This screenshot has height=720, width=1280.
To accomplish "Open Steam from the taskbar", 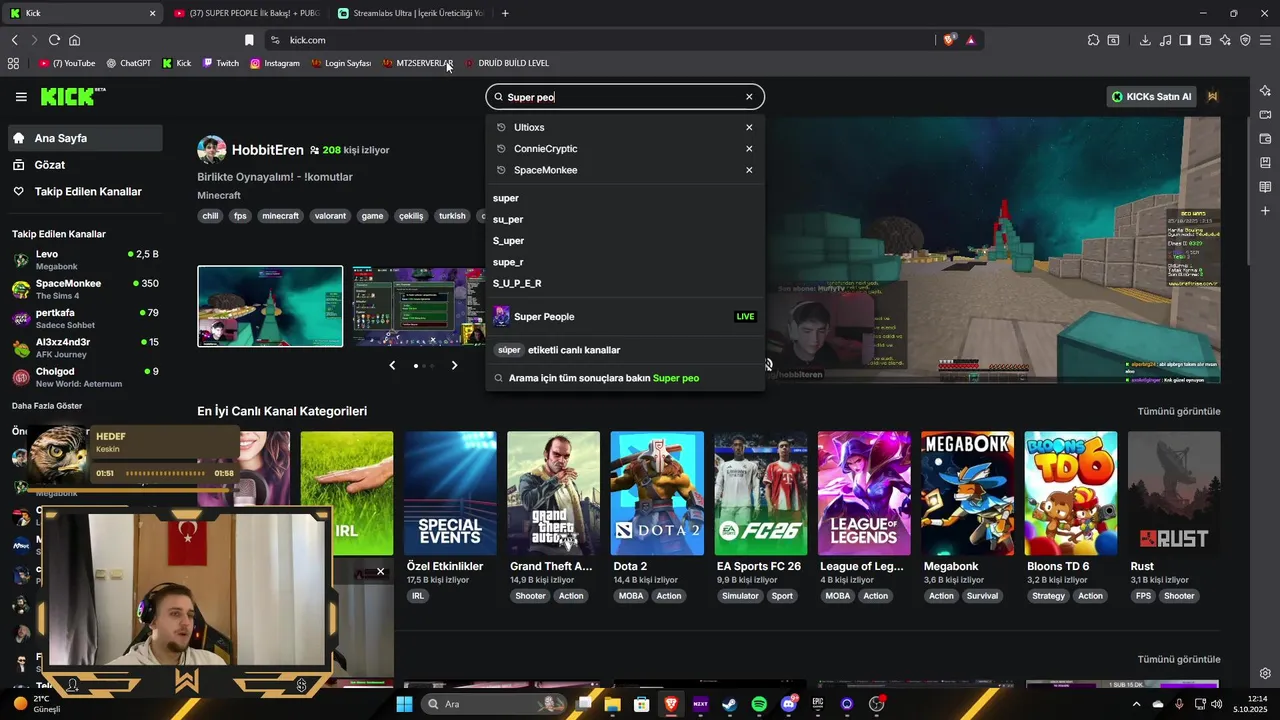I will [x=729, y=704].
